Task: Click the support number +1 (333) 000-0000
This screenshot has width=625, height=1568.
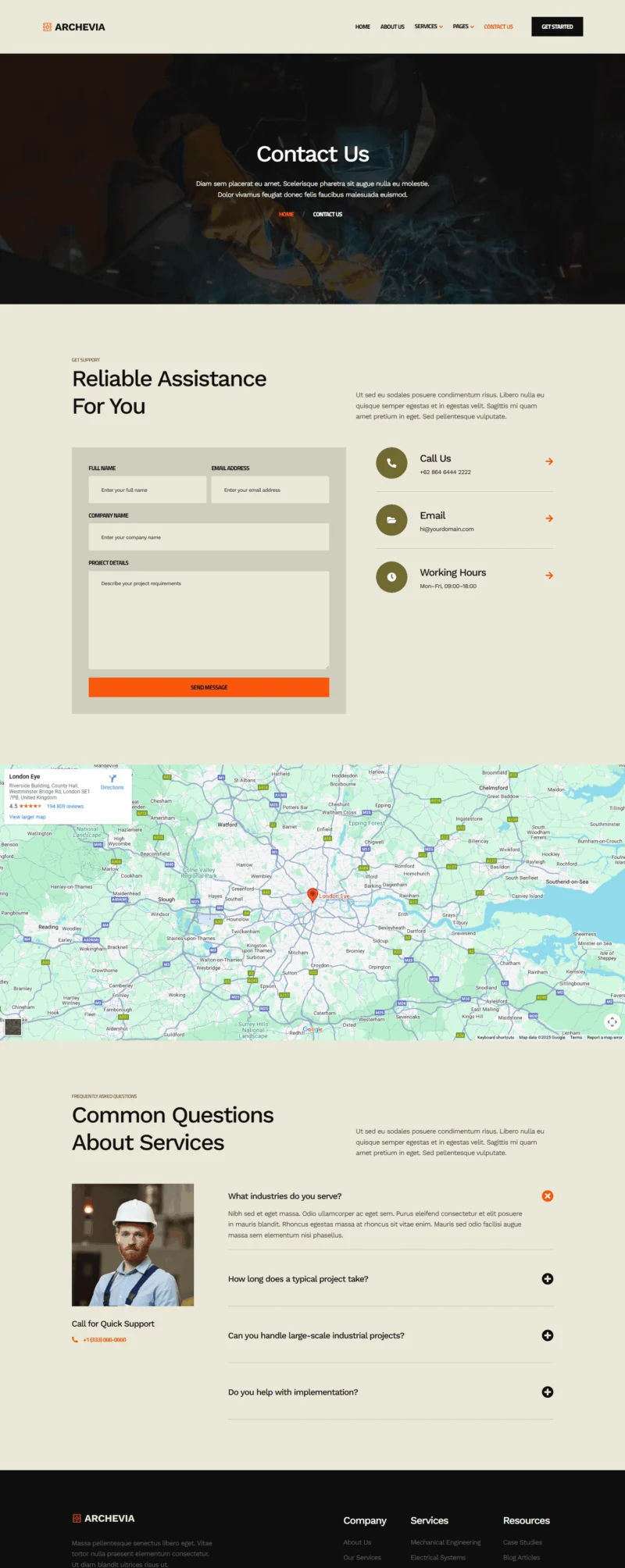Action: coord(105,1339)
